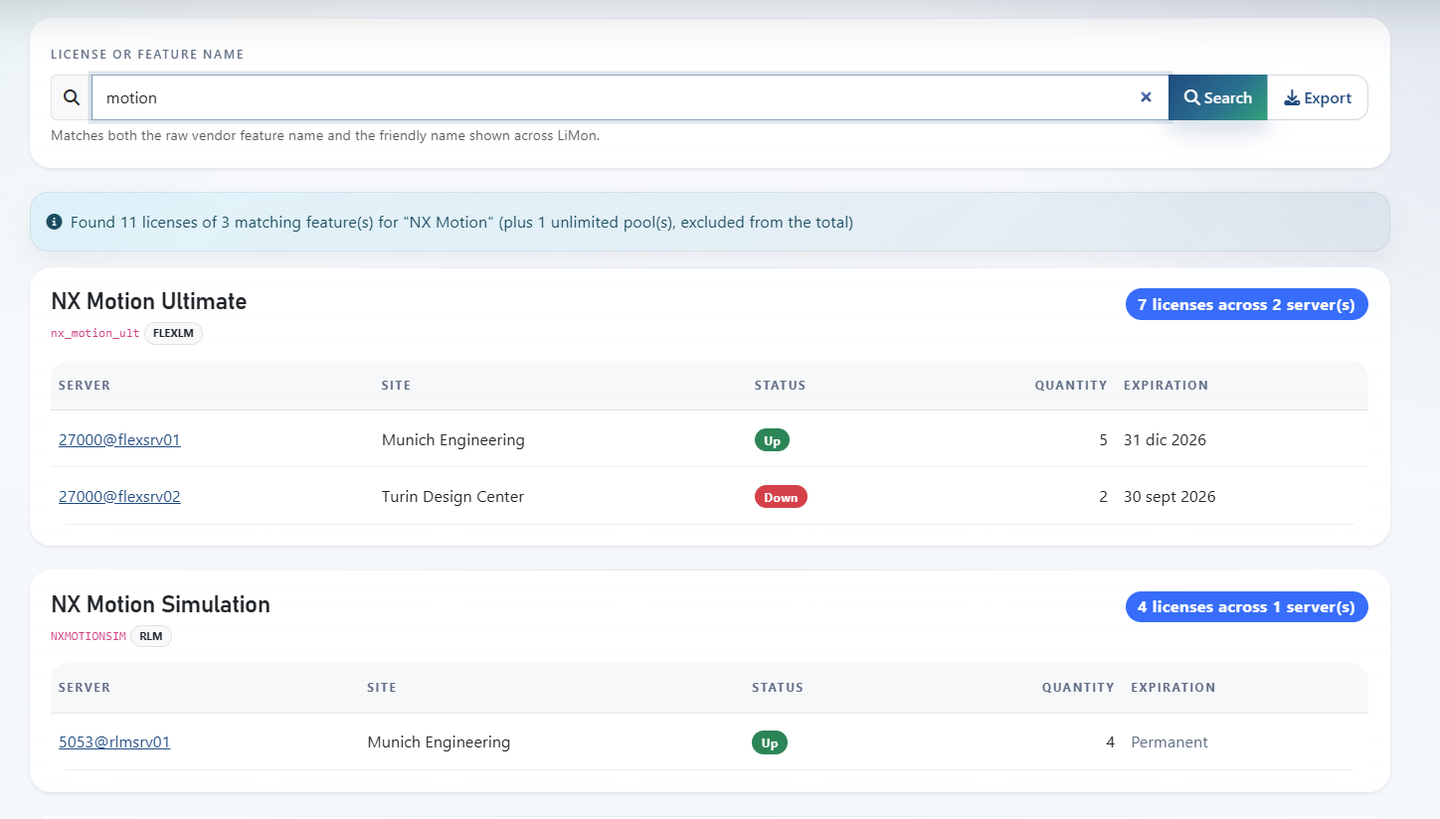Click the RLM tag under NX Motion Simulation
Screen dimensions: 1440x819
(151, 636)
